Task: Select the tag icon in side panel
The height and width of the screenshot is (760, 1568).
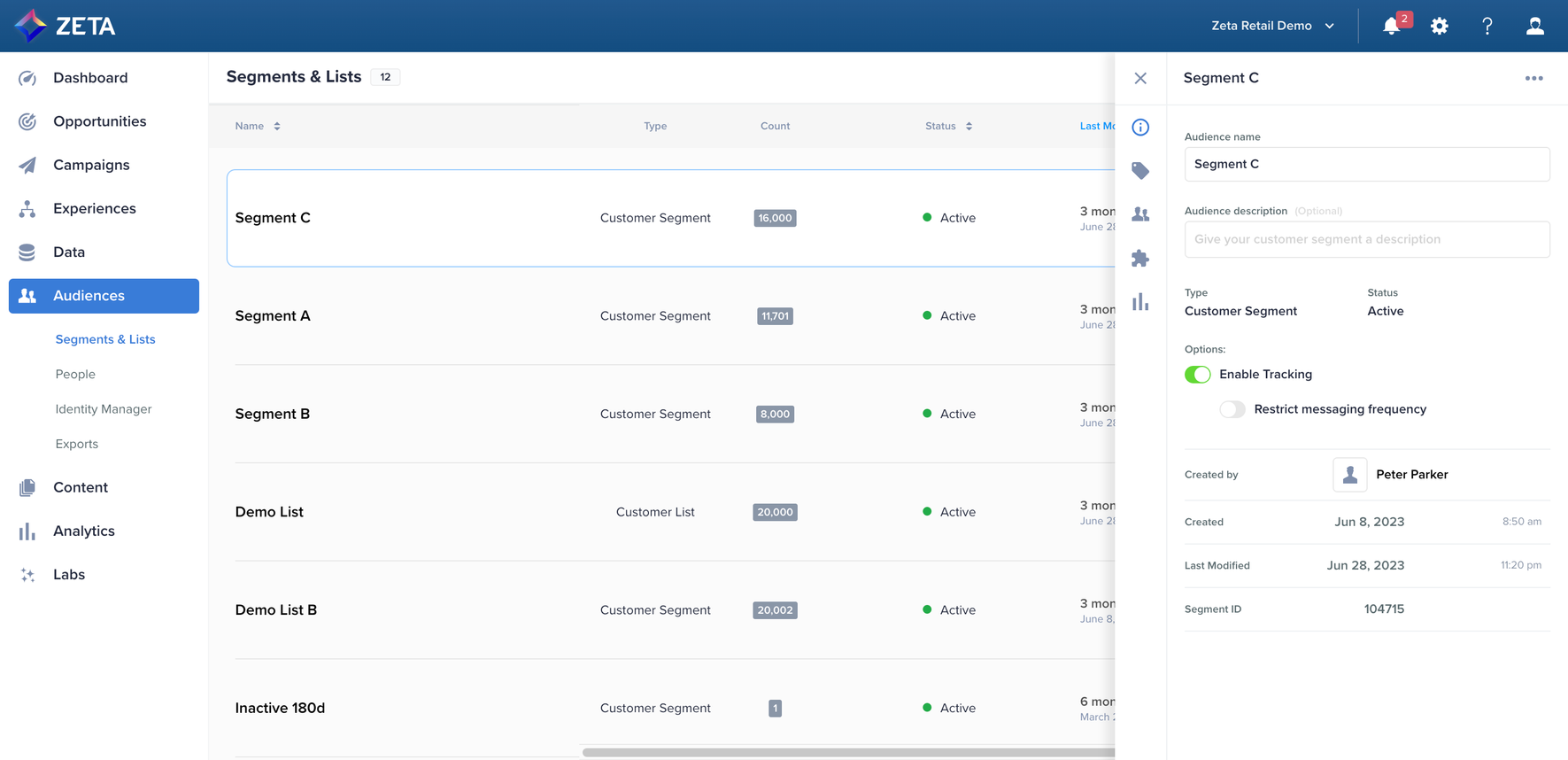Action: [1140, 171]
